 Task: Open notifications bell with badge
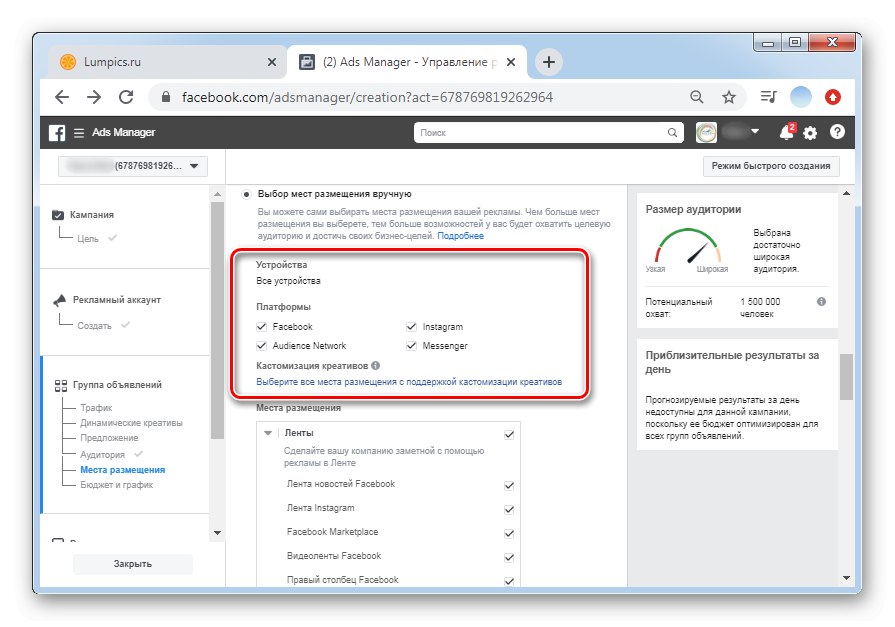(787, 132)
